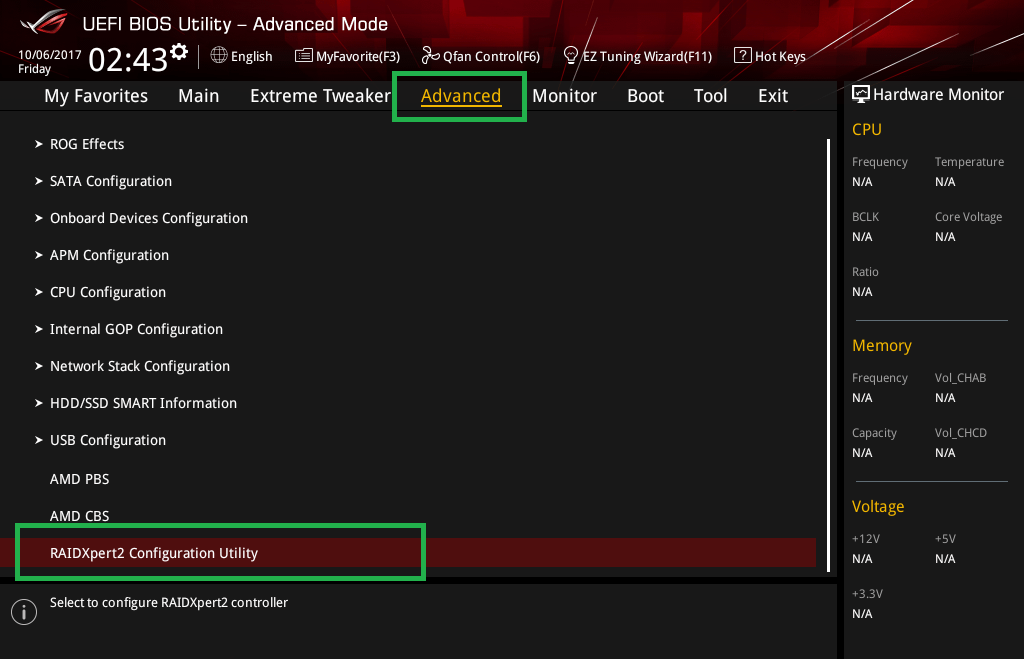Open Onboard Devices Configuration
Viewport: 1024px width, 659px height.
[149, 218]
